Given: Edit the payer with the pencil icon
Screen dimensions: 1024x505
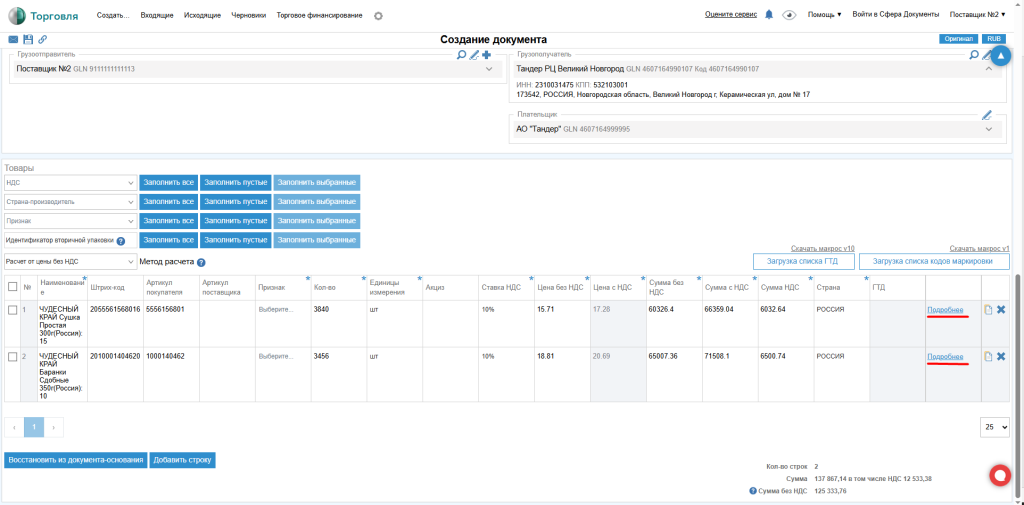Looking at the screenshot, I should [x=987, y=115].
